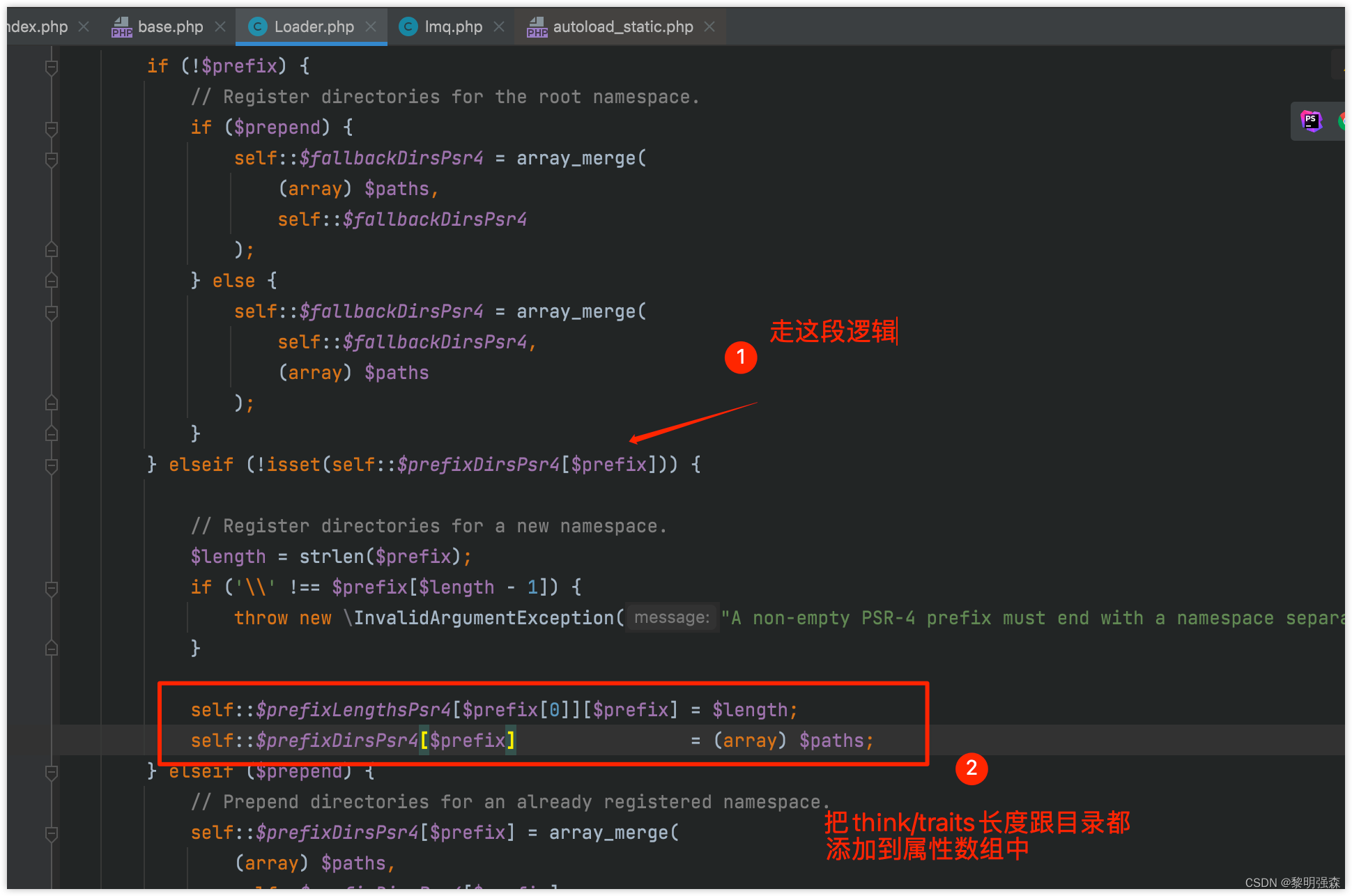Close the lmq.php tab

click(499, 26)
